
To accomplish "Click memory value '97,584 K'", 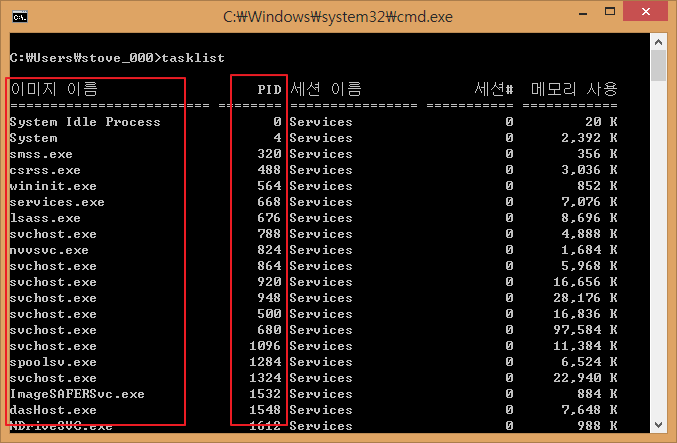I will click(585, 330).
